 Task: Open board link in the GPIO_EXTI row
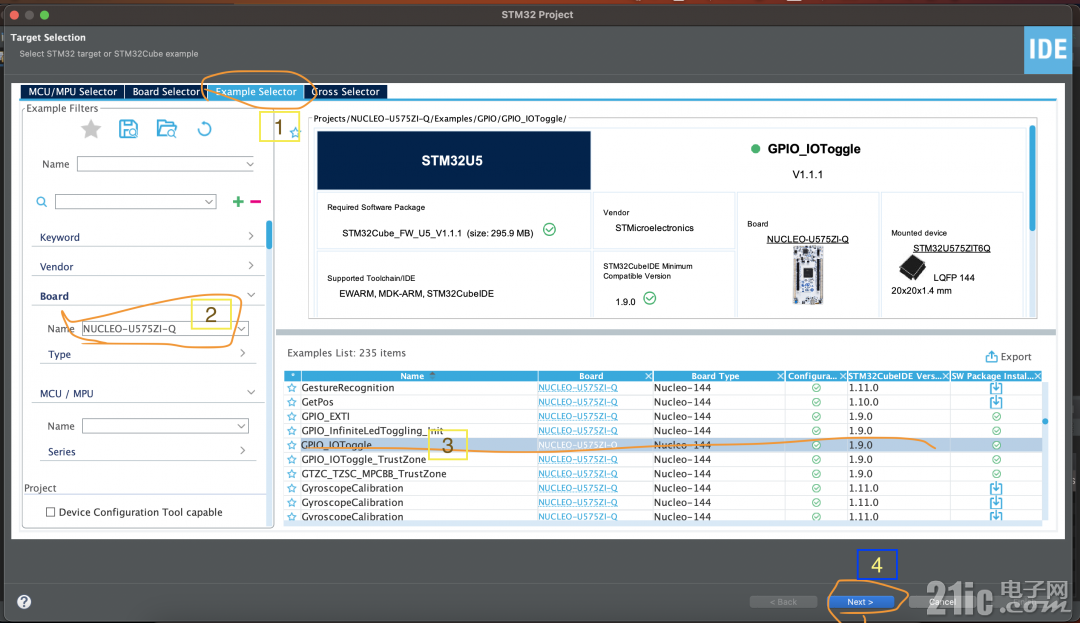578,416
